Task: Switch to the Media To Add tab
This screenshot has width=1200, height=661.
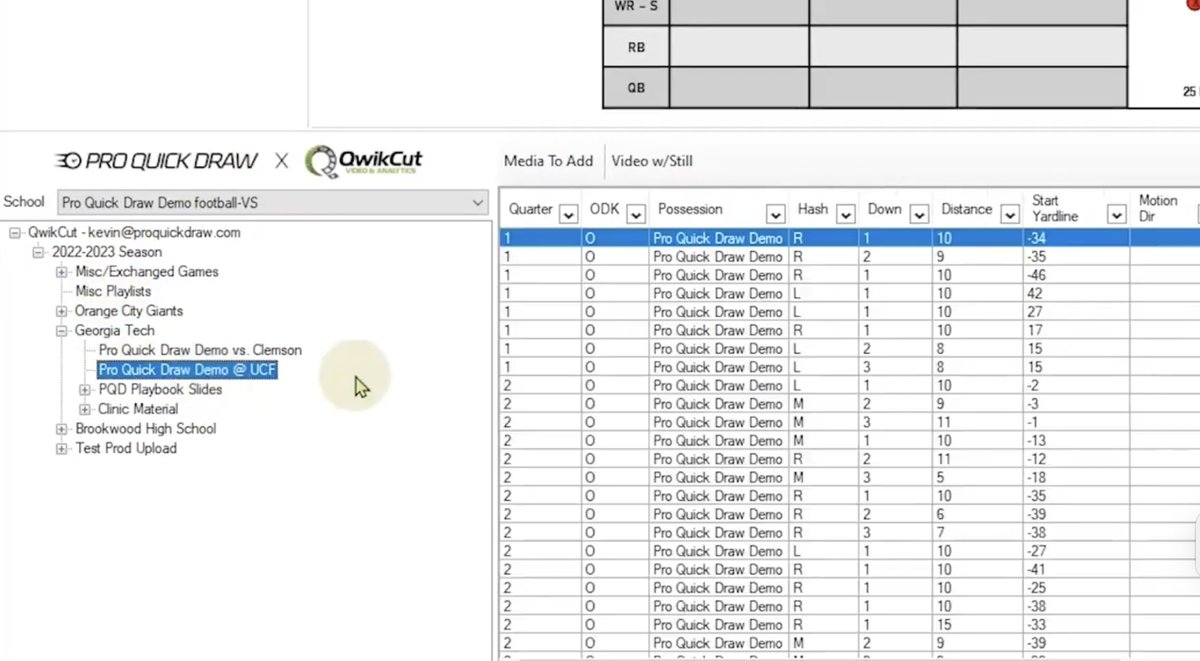Action: [x=548, y=160]
